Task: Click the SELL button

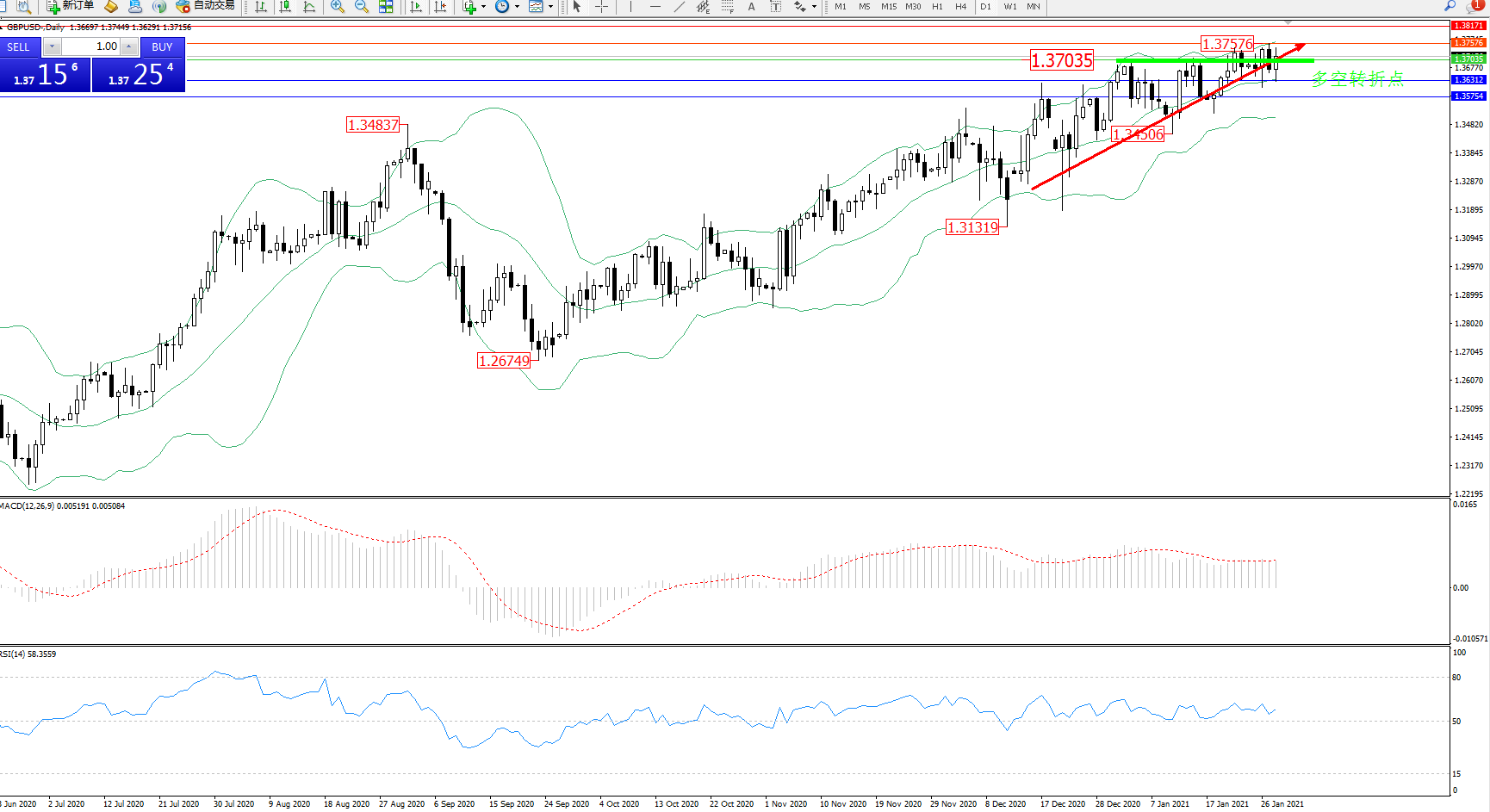Action: click(18, 46)
